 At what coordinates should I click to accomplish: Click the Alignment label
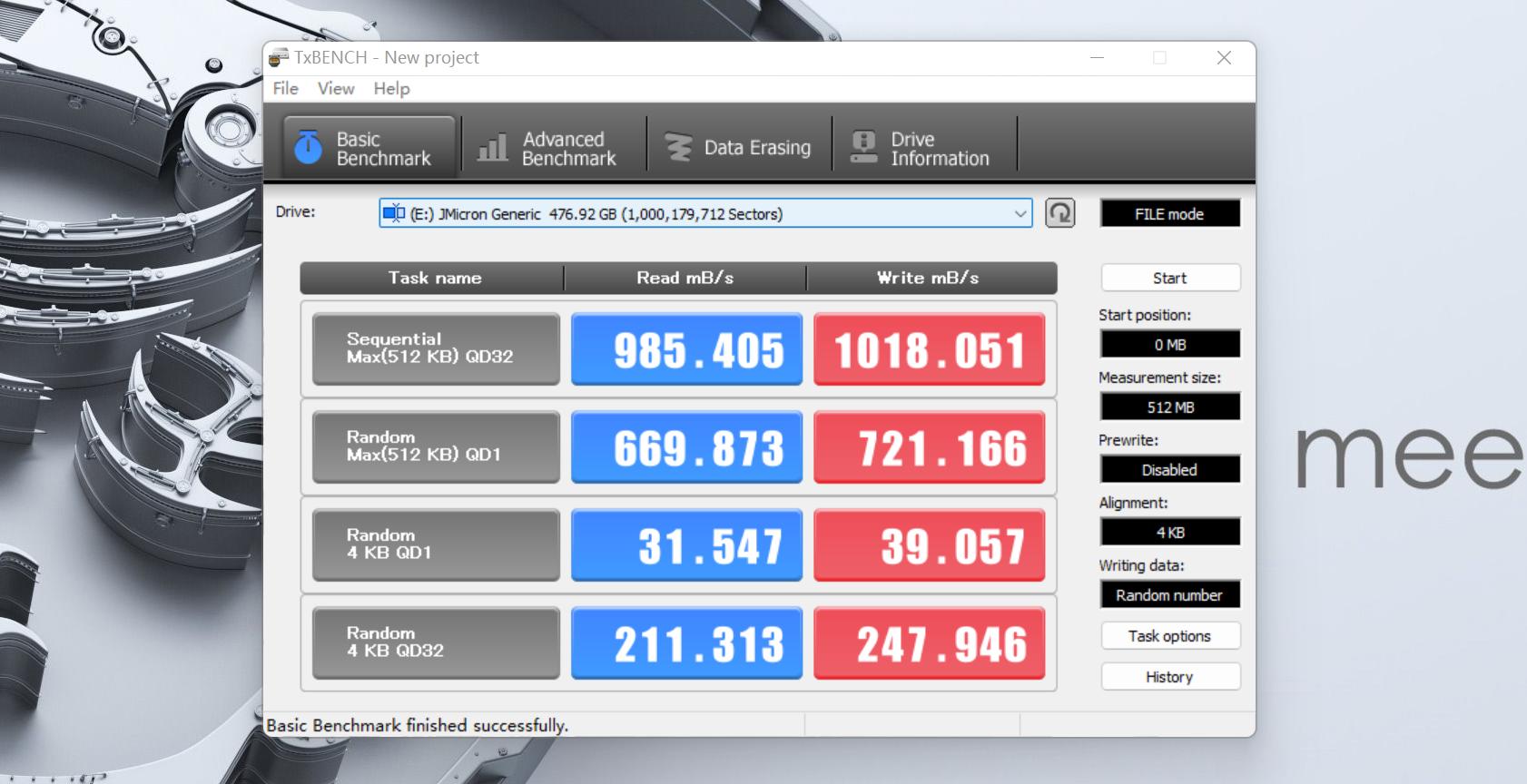pyautogui.click(x=1133, y=503)
